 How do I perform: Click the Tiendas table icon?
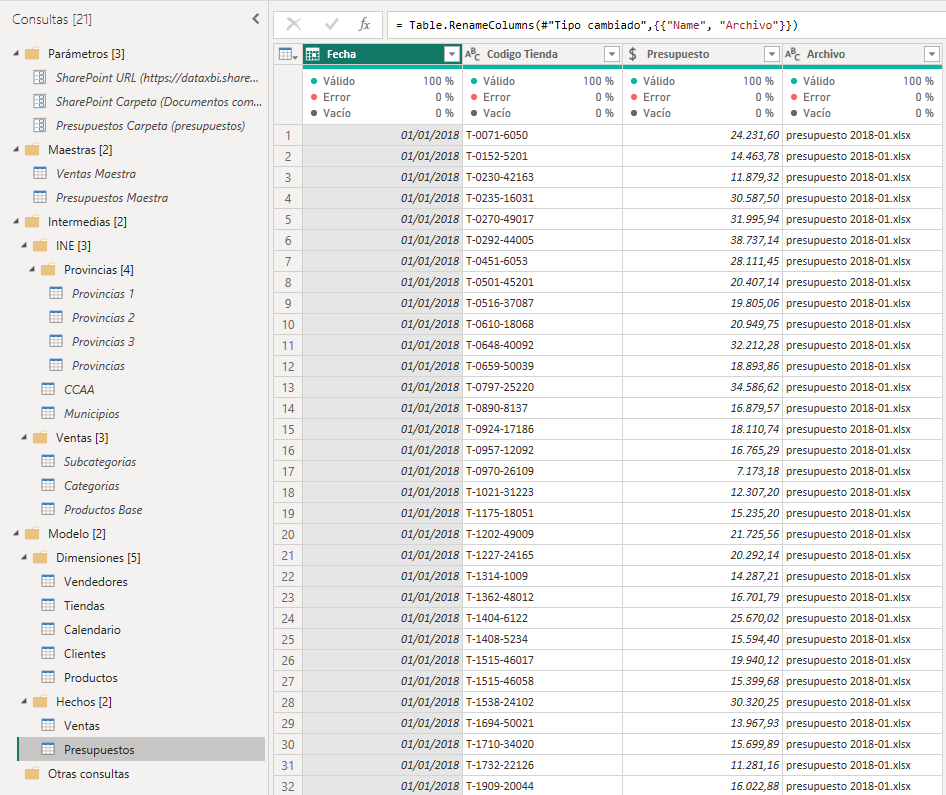(48, 605)
